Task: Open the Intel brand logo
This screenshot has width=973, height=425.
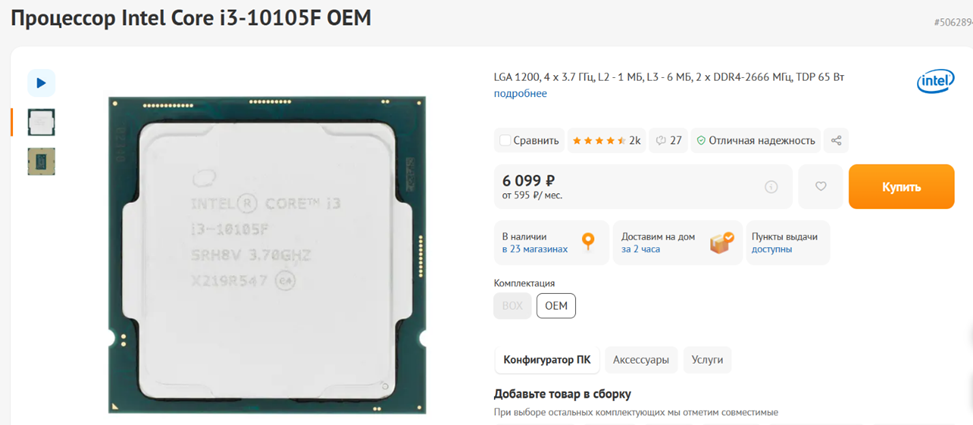Action: (936, 81)
